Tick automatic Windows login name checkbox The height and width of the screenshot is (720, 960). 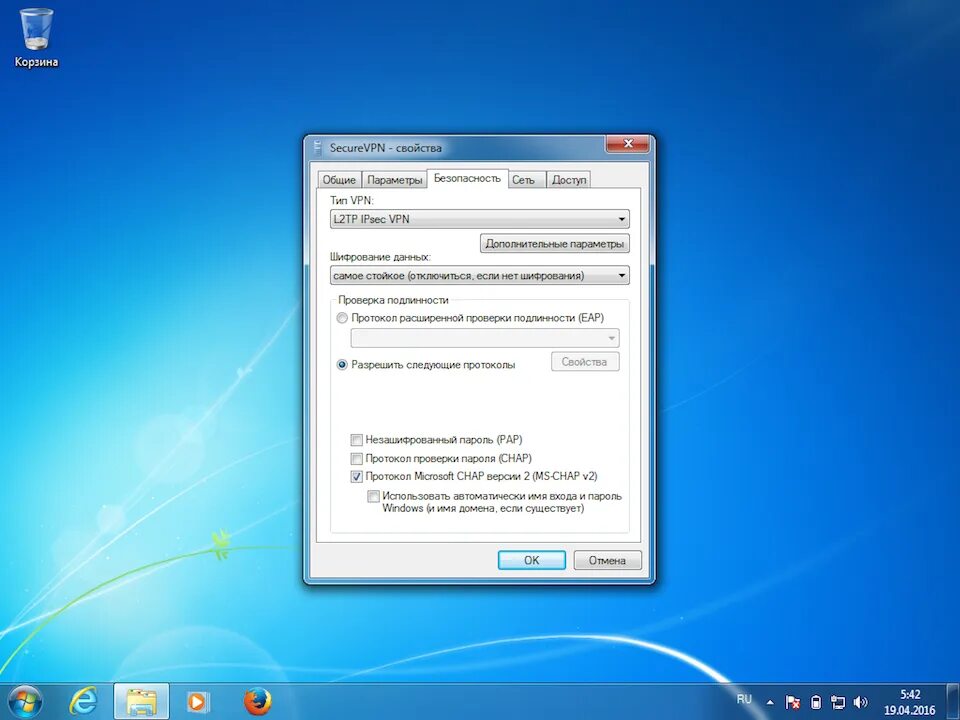pyautogui.click(x=373, y=496)
